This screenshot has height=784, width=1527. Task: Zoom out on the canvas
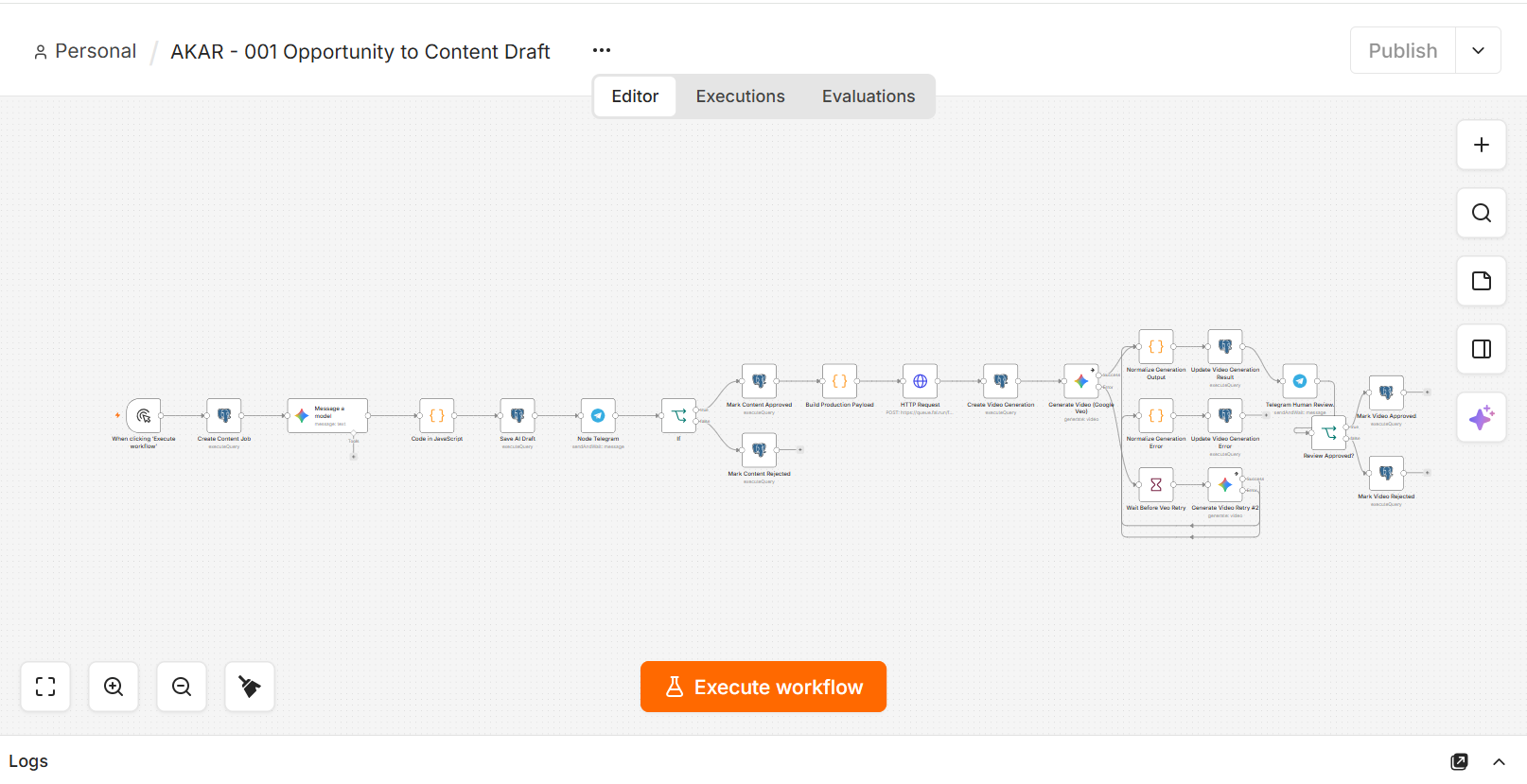click(x=182, y=687)
